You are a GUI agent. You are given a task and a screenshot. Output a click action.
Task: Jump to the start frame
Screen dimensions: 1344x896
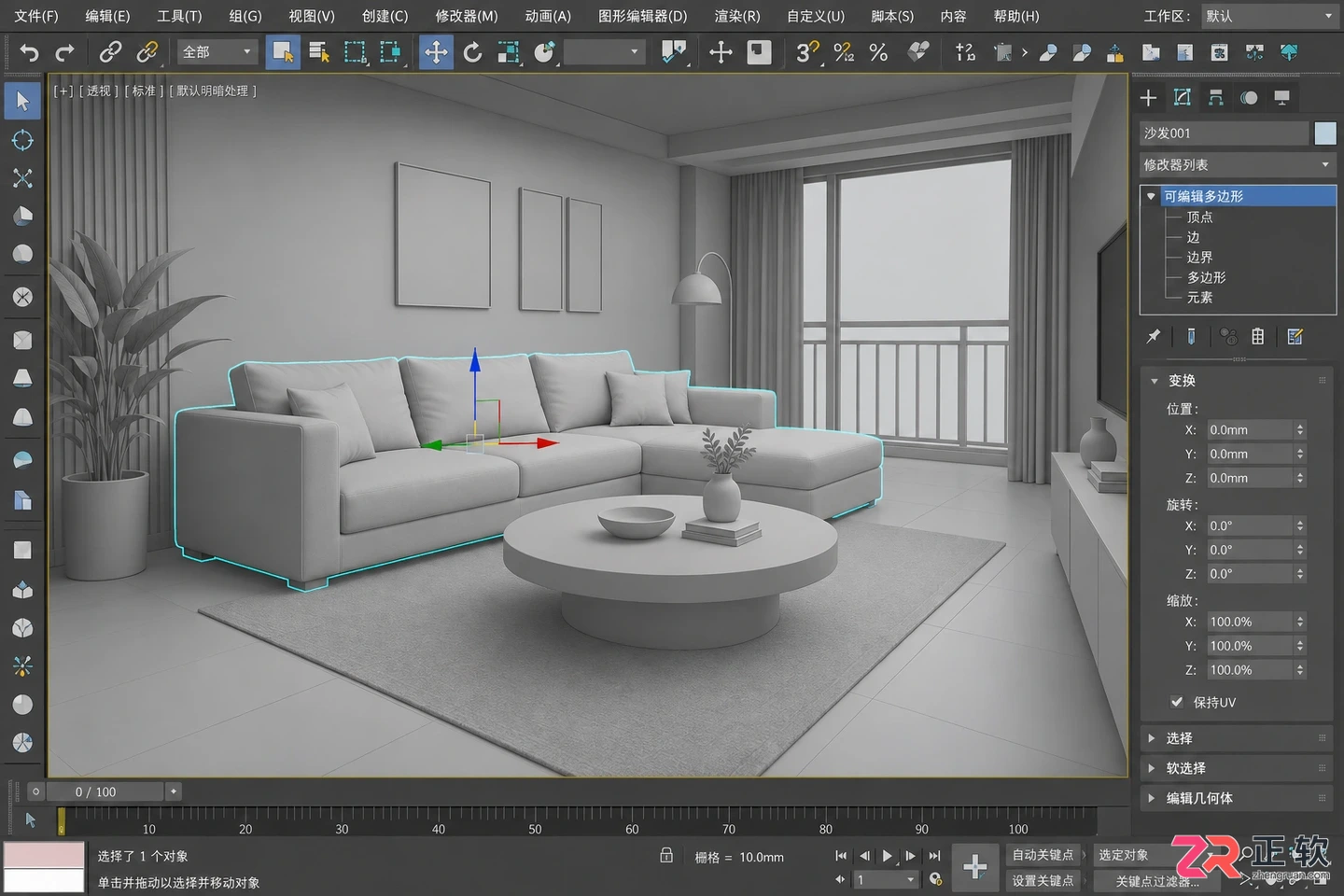[x=841, y=856]
